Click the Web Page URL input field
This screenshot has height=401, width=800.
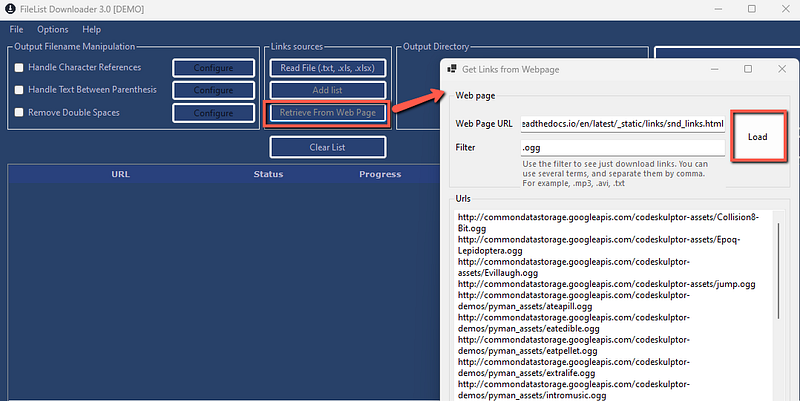[x=622, y=124]
